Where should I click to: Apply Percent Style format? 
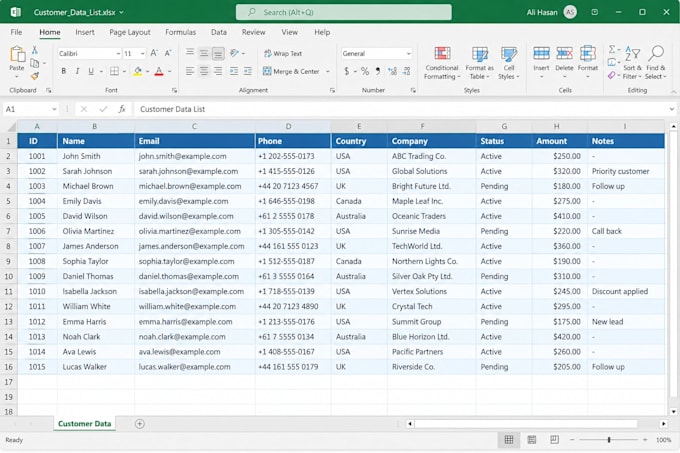(x=365, y=71)
